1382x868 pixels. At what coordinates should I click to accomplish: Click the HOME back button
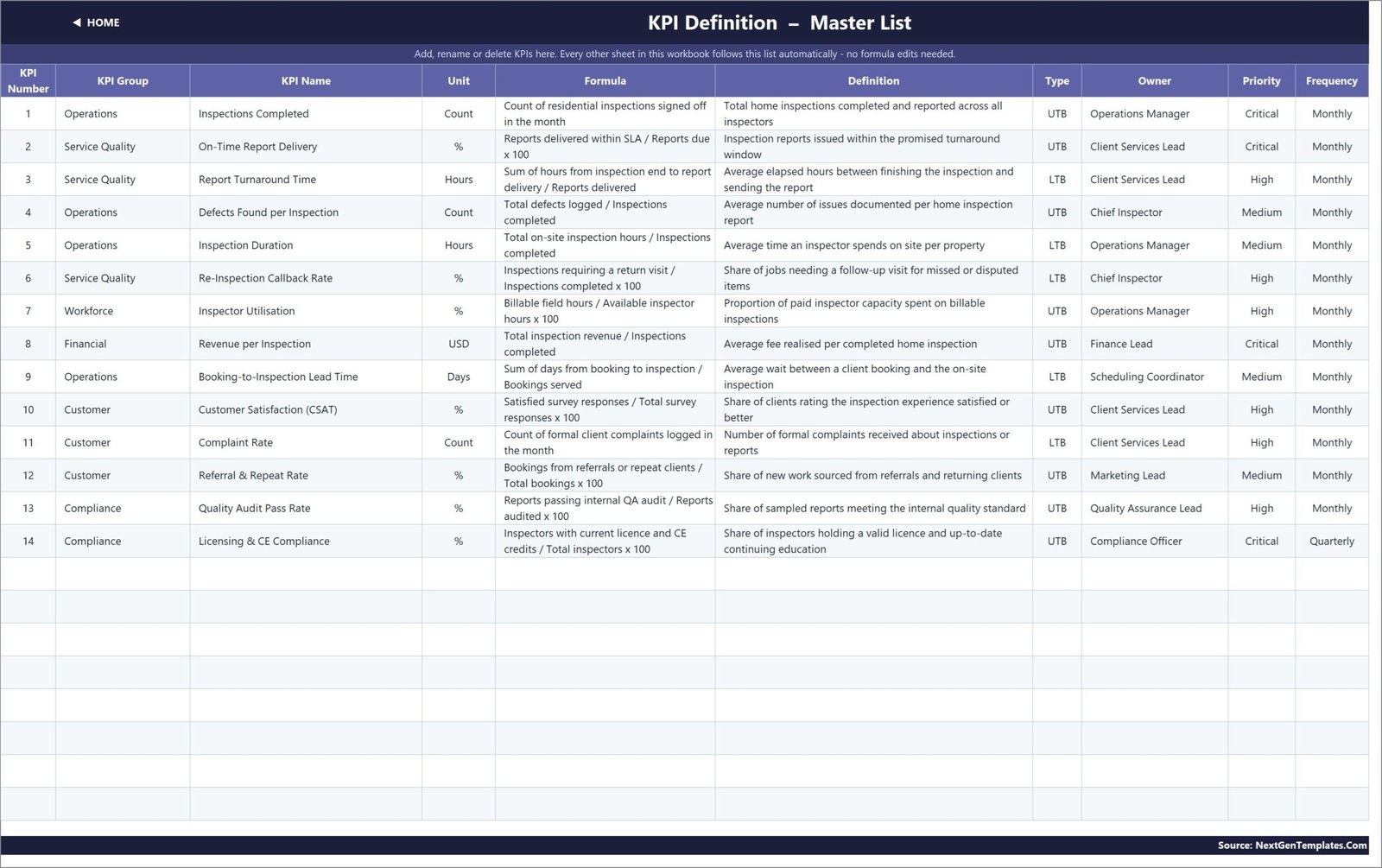pos(96,22)
